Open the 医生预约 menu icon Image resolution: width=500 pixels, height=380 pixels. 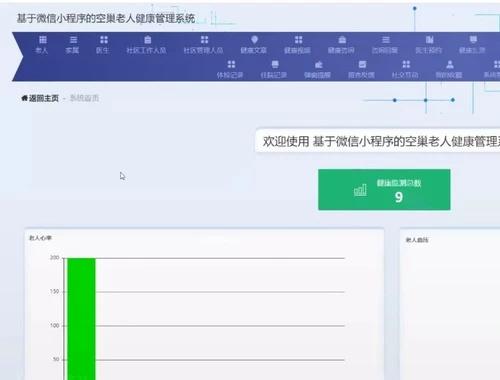(429, 40)
